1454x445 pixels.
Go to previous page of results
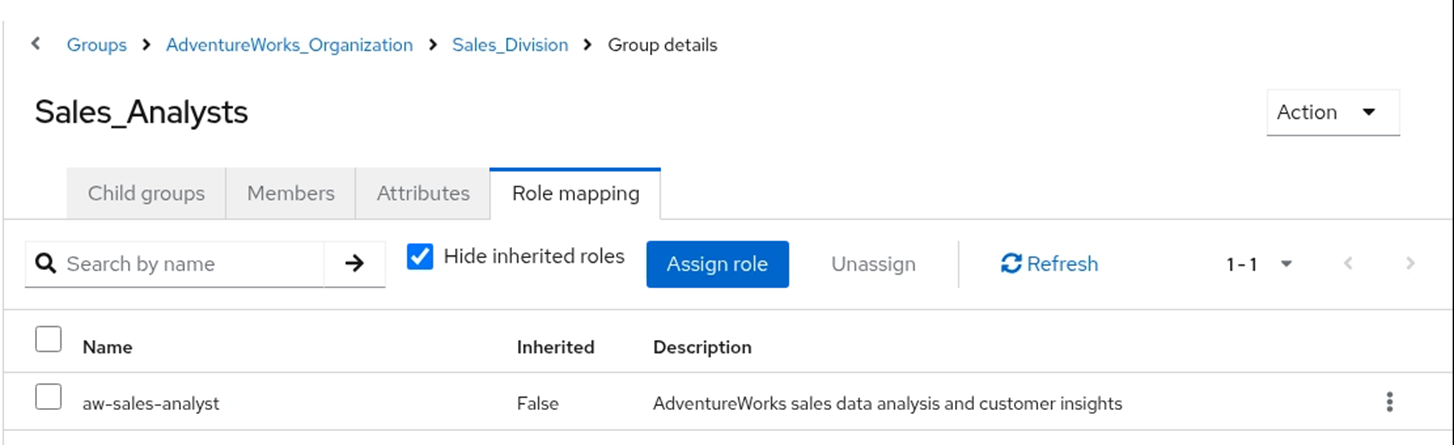click(1348, 264)
